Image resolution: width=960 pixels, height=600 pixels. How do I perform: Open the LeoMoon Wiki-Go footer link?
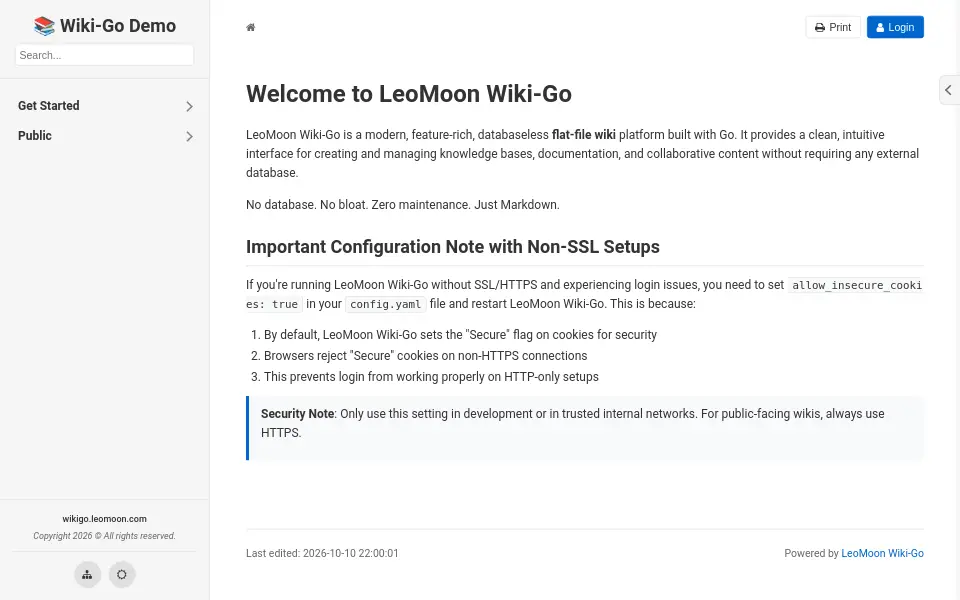[x=882, y=553]
